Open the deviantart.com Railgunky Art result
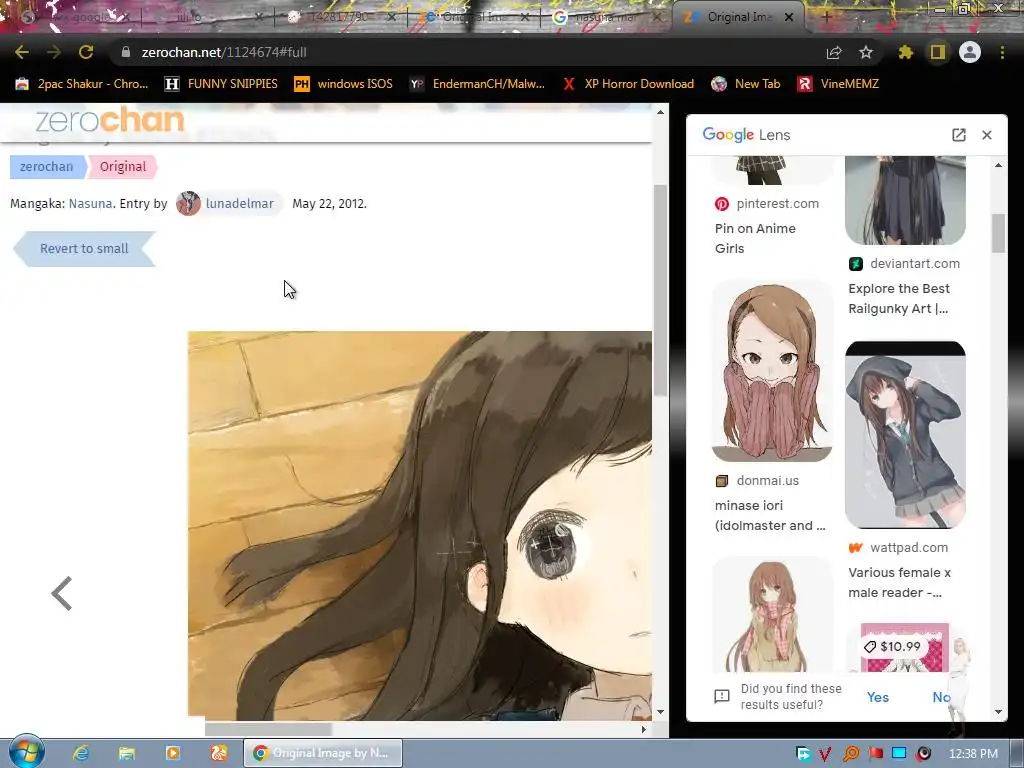1024x768 pixels. [899, 298]
